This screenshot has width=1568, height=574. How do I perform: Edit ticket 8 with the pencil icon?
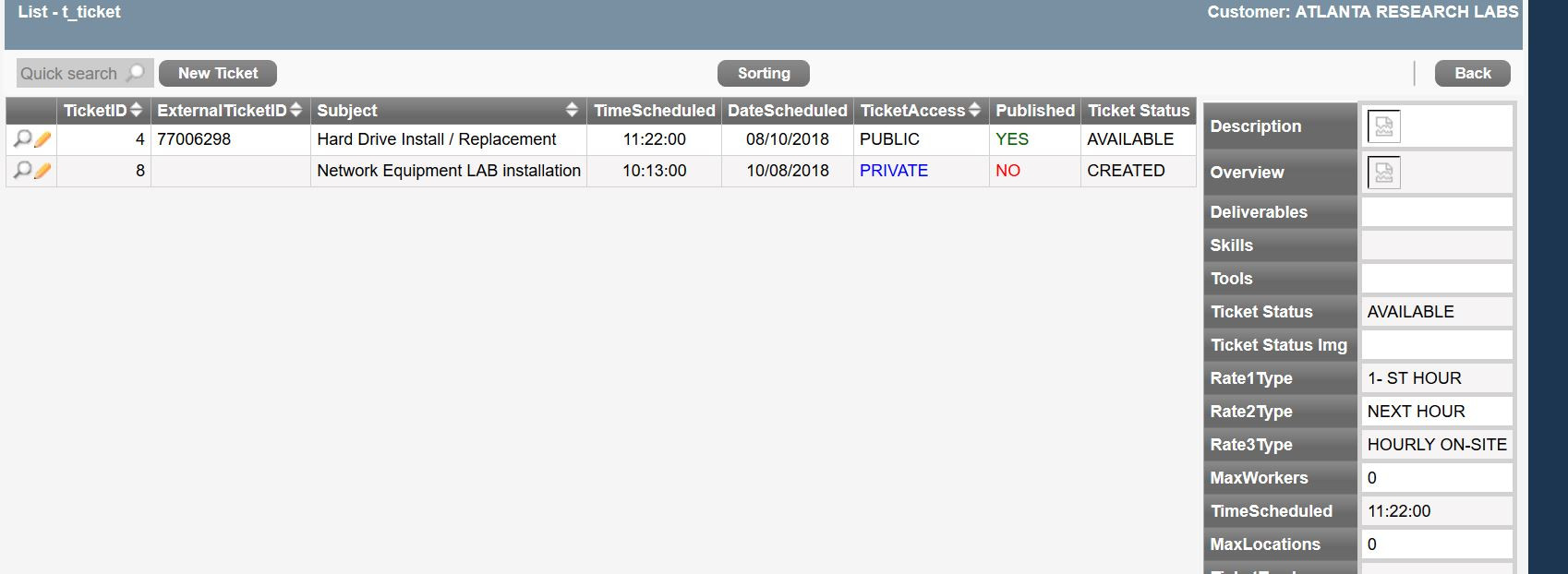tap(42, 171)
